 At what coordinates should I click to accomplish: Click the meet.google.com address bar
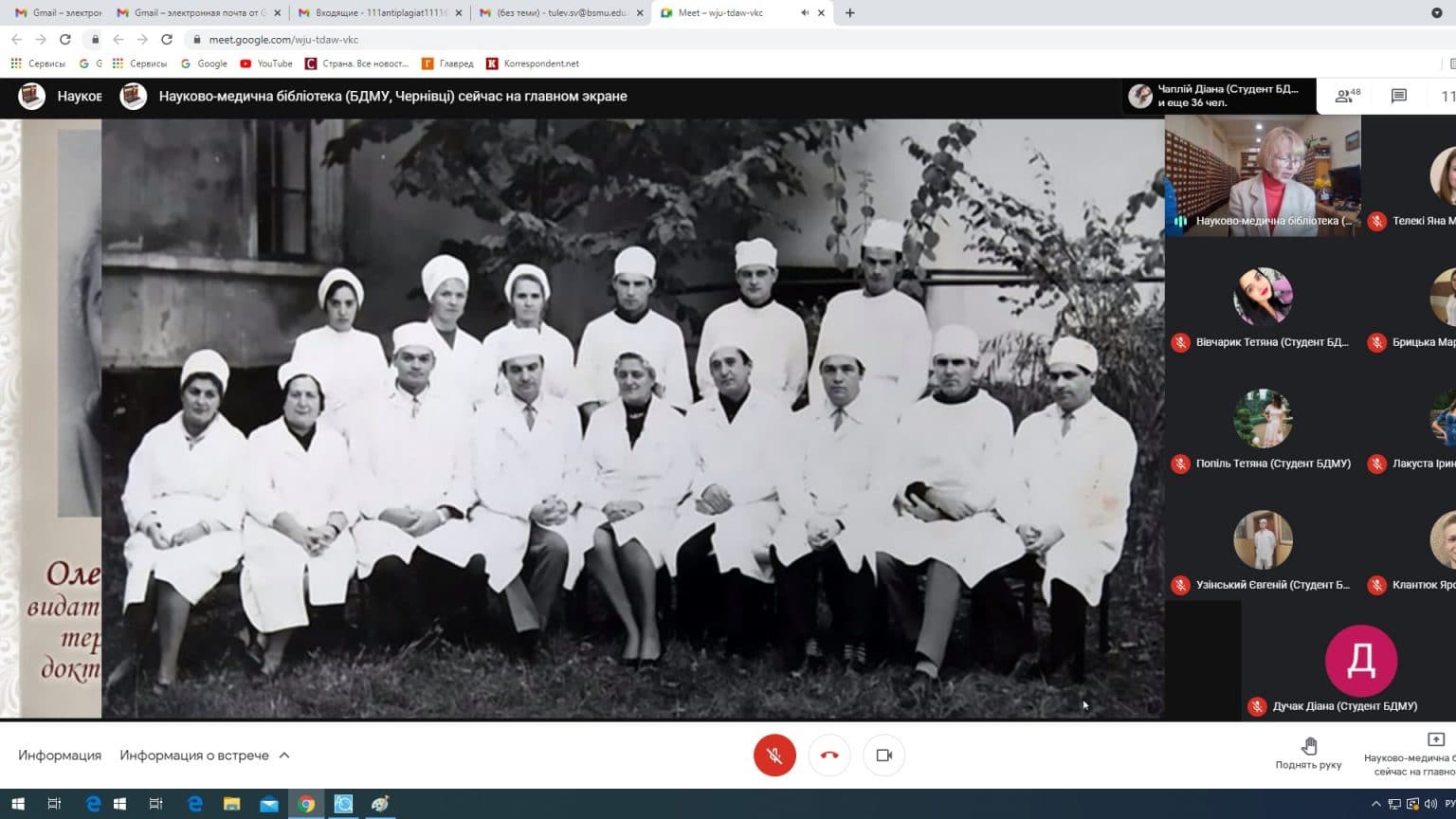(284, 40)
